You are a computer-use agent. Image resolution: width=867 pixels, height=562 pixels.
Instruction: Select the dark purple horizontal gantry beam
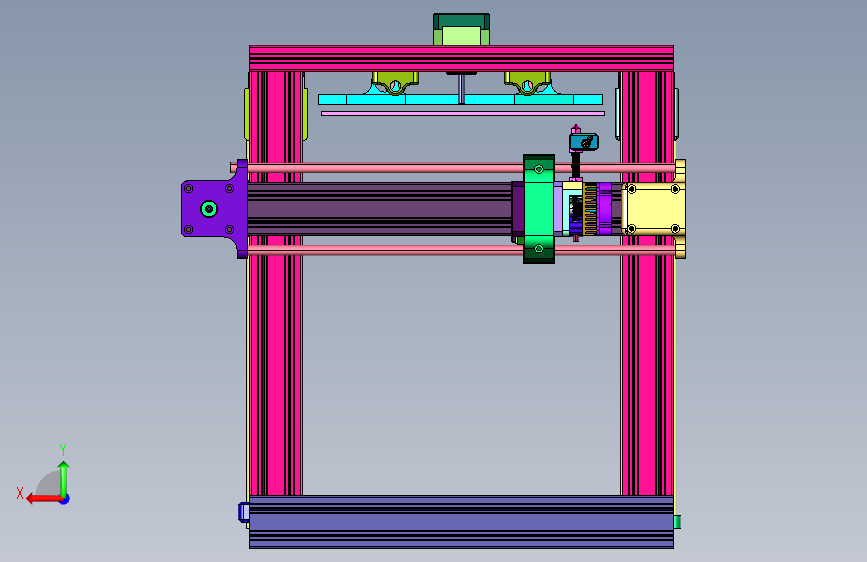pos(379,209)
